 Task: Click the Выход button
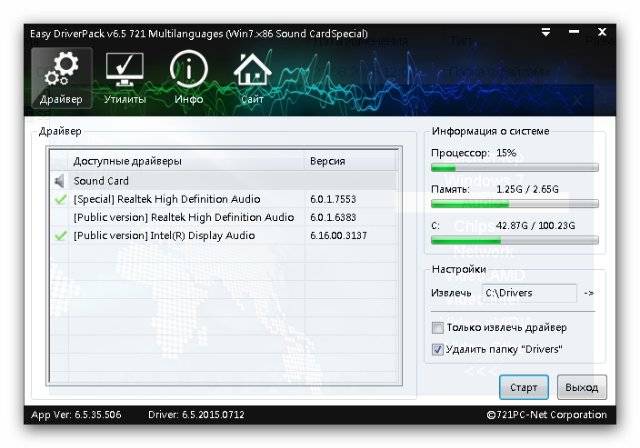coord(582,387)
